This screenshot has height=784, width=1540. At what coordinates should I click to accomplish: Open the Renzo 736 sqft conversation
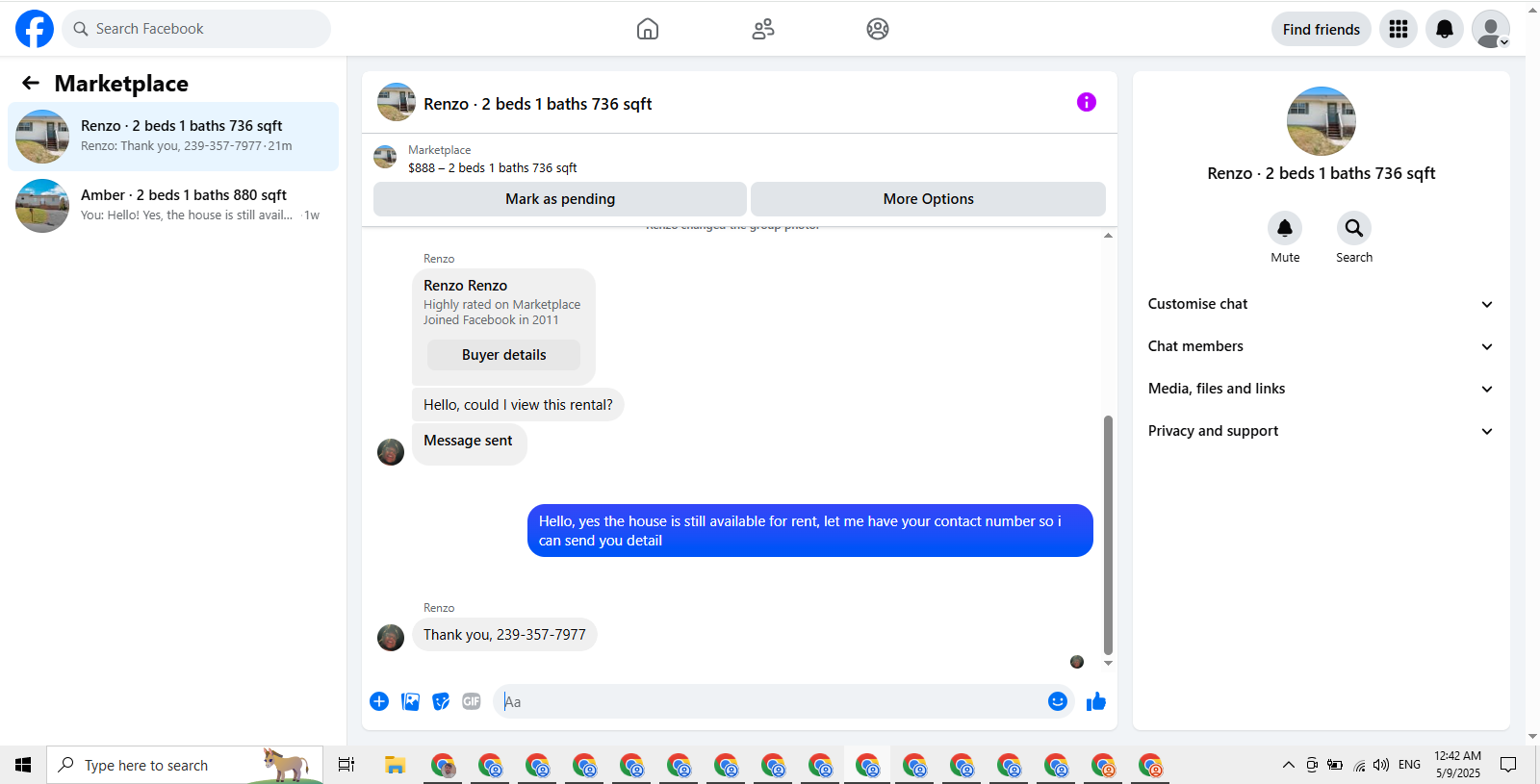(x=173, y=137)
